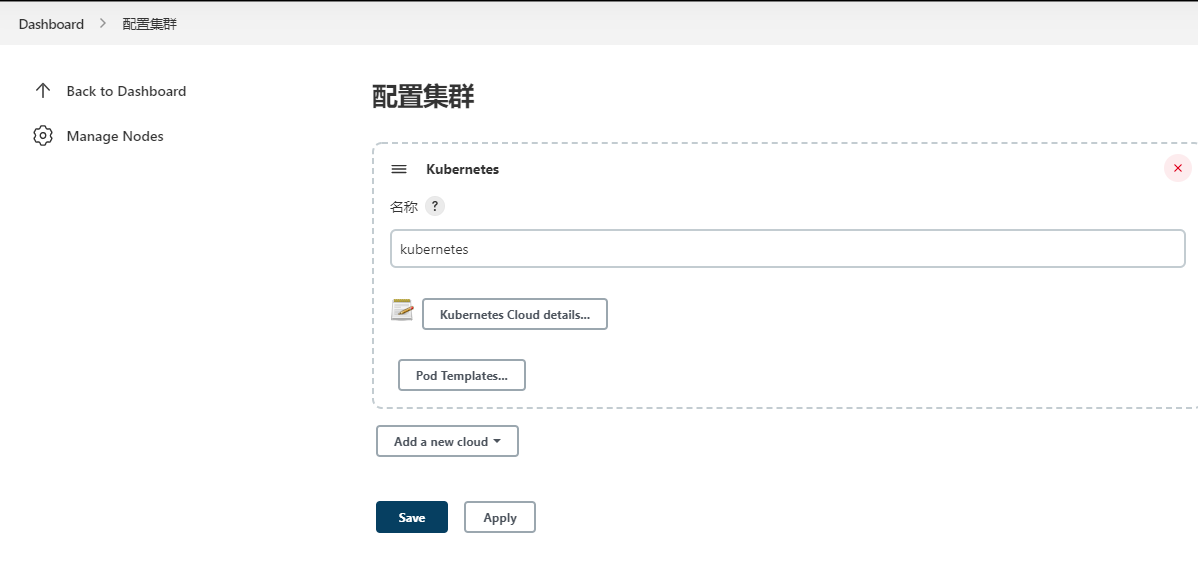Click the Back to Dashboard arrow icon

43,91
